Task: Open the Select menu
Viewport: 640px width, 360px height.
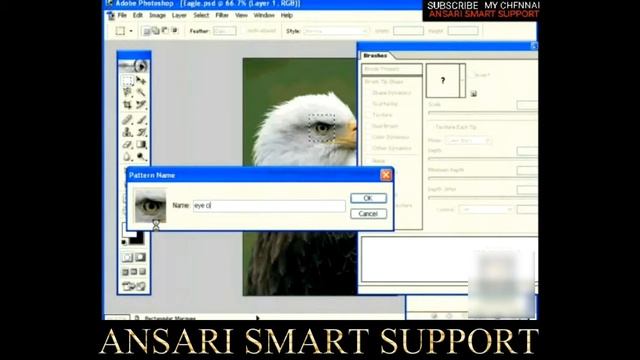Action: (201, 15)
